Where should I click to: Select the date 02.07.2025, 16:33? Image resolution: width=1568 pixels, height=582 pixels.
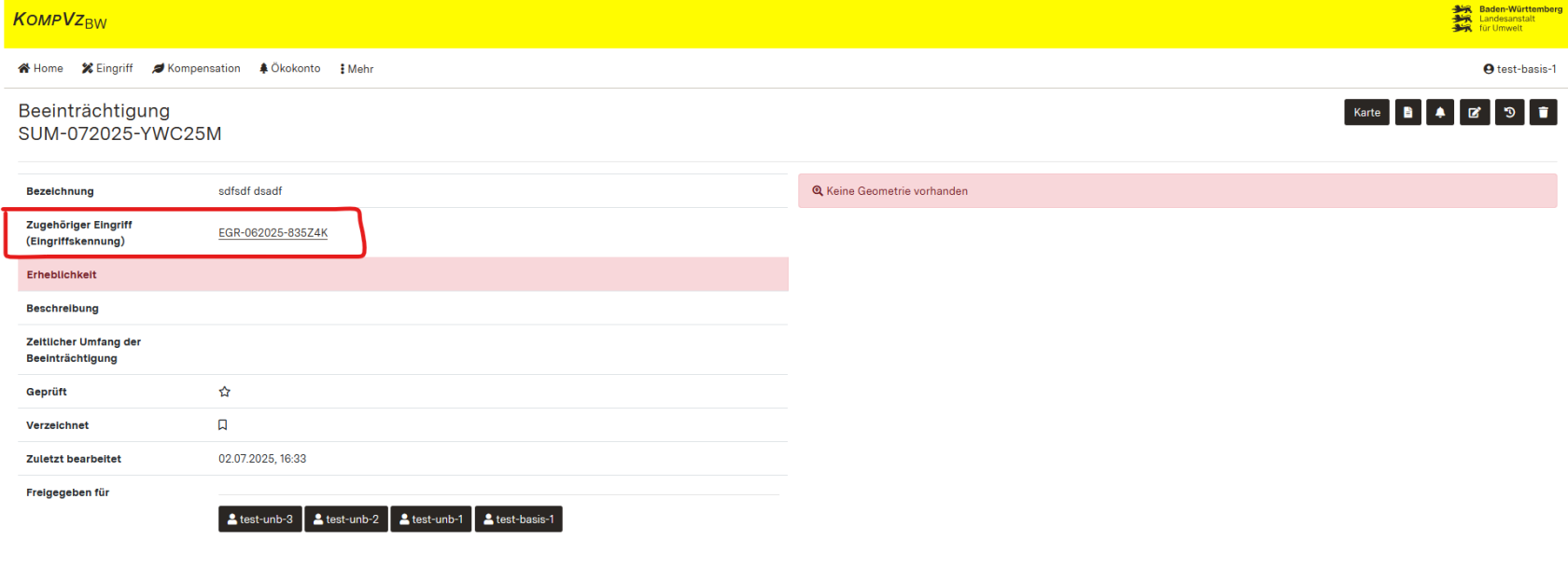pos(262,459)
